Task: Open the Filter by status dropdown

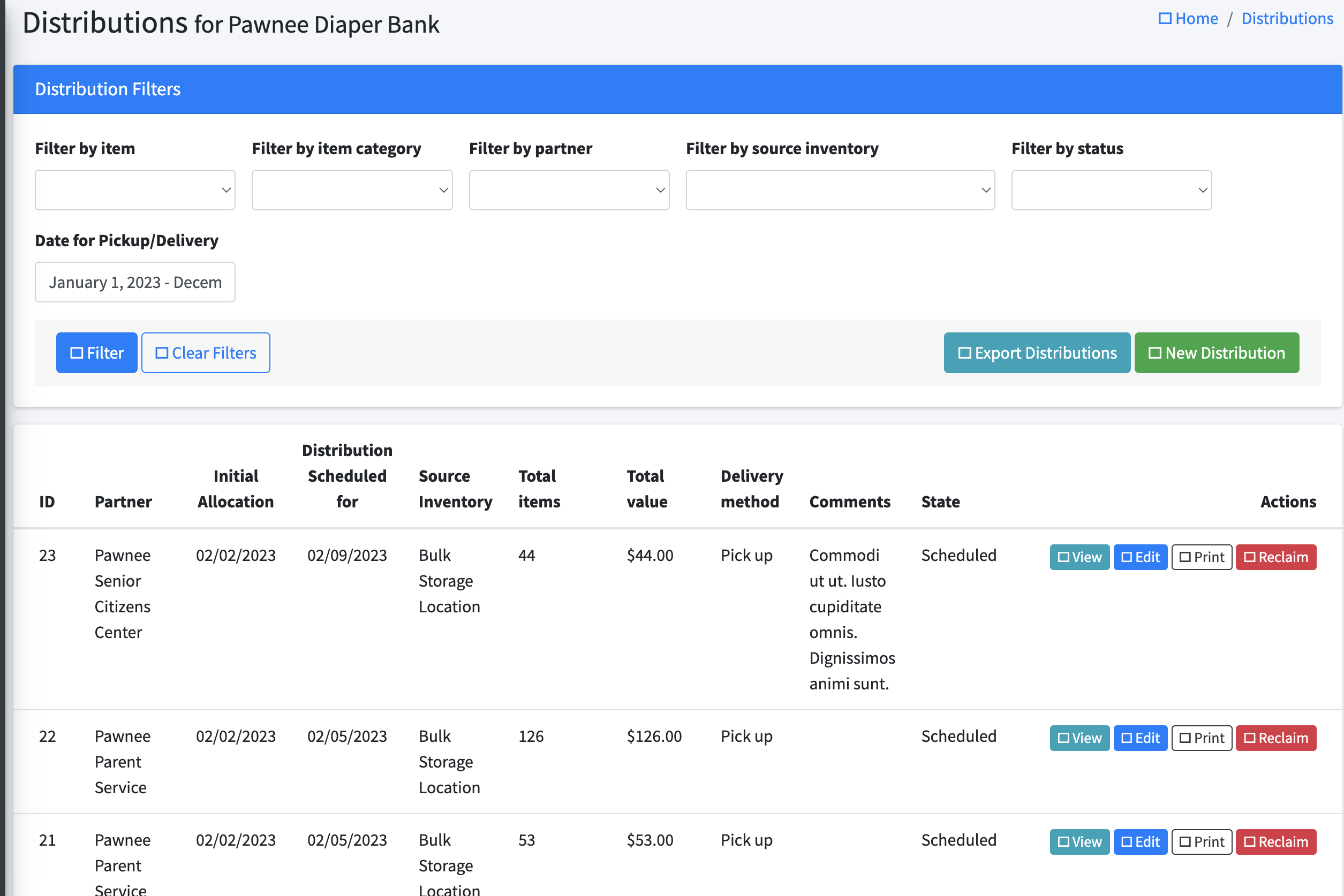Action: (1111, 189)
